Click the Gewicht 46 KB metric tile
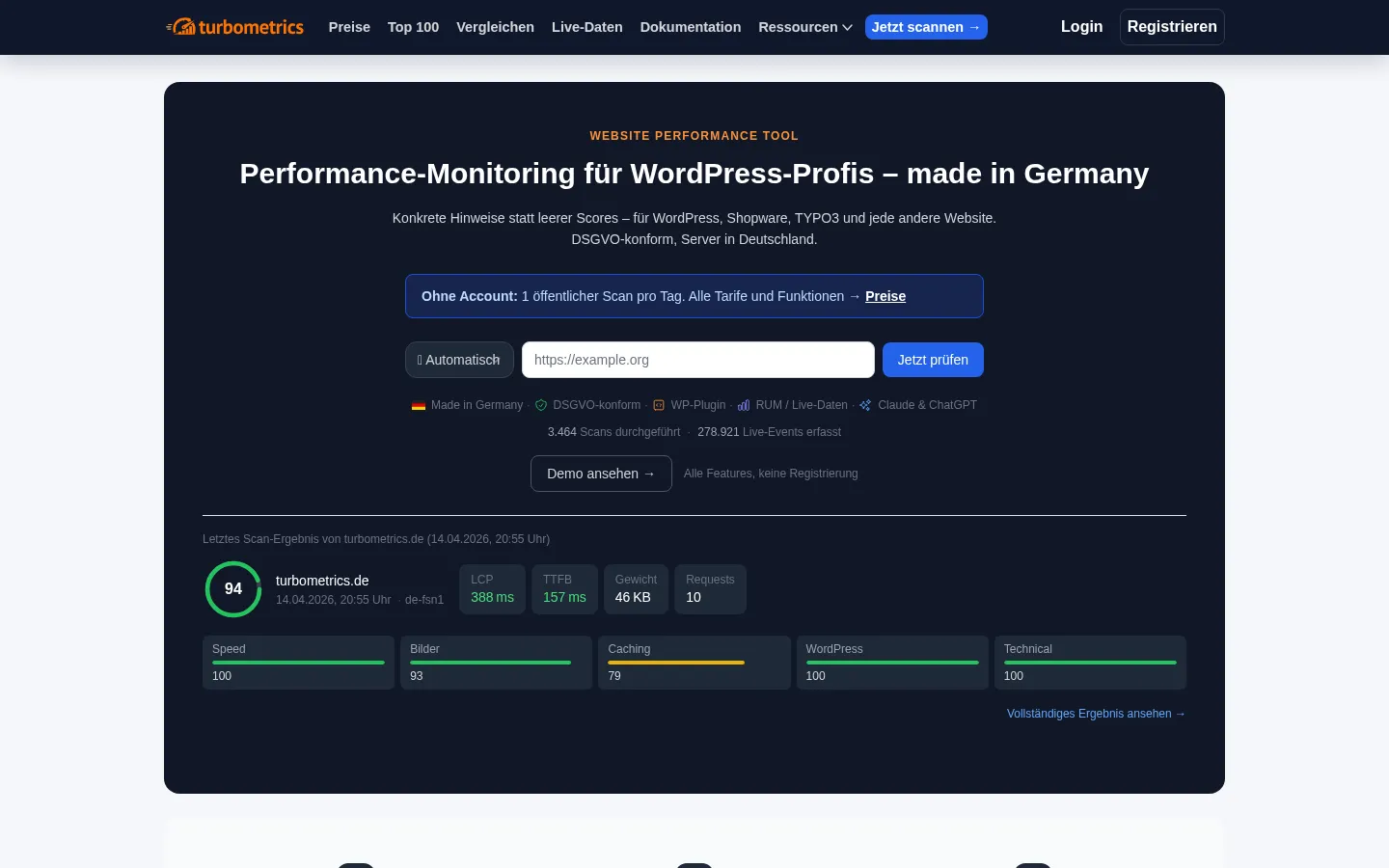 (x=636, y=589)
